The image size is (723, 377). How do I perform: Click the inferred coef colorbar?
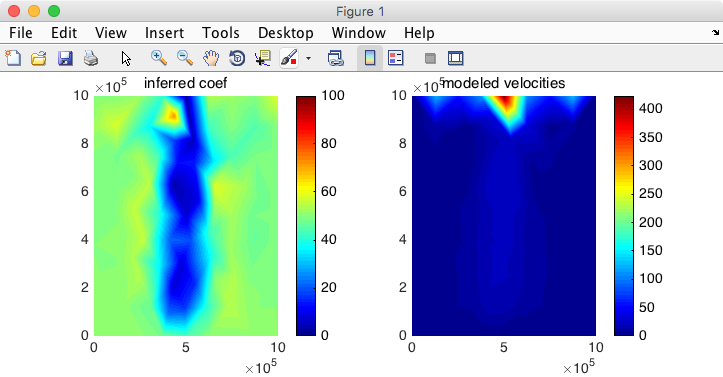306,215
